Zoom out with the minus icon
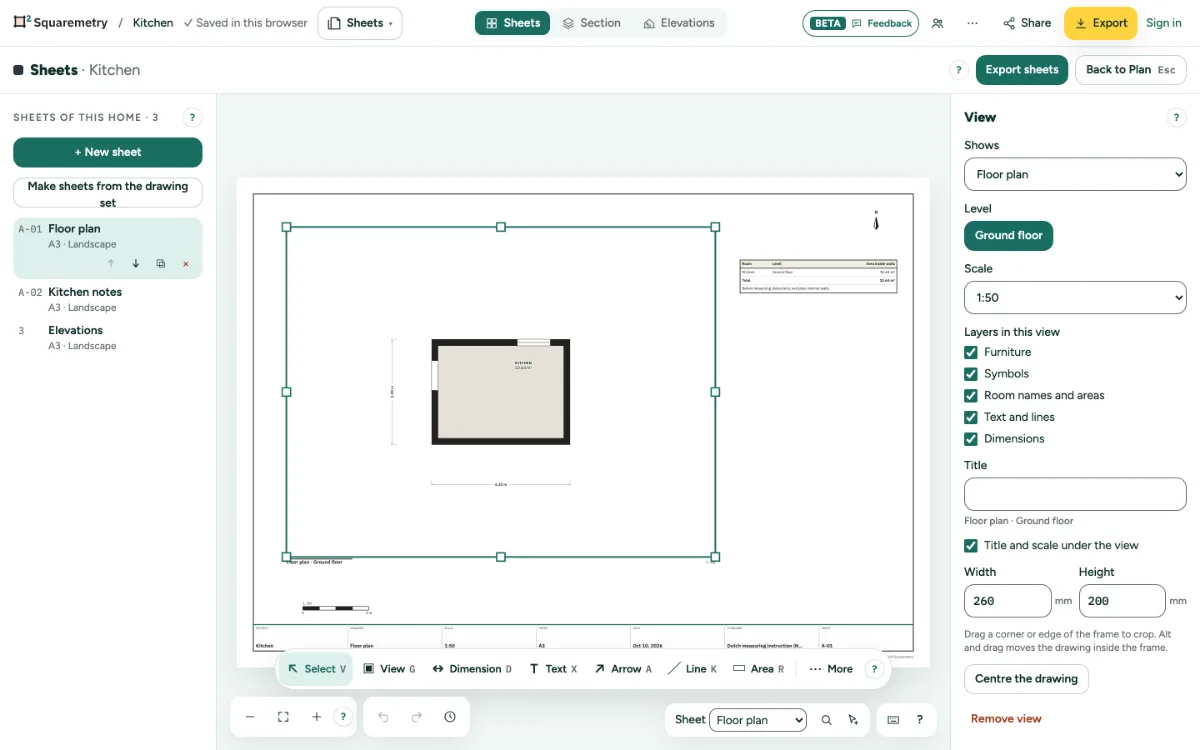1200x750 pixels. tap(250, 717)
